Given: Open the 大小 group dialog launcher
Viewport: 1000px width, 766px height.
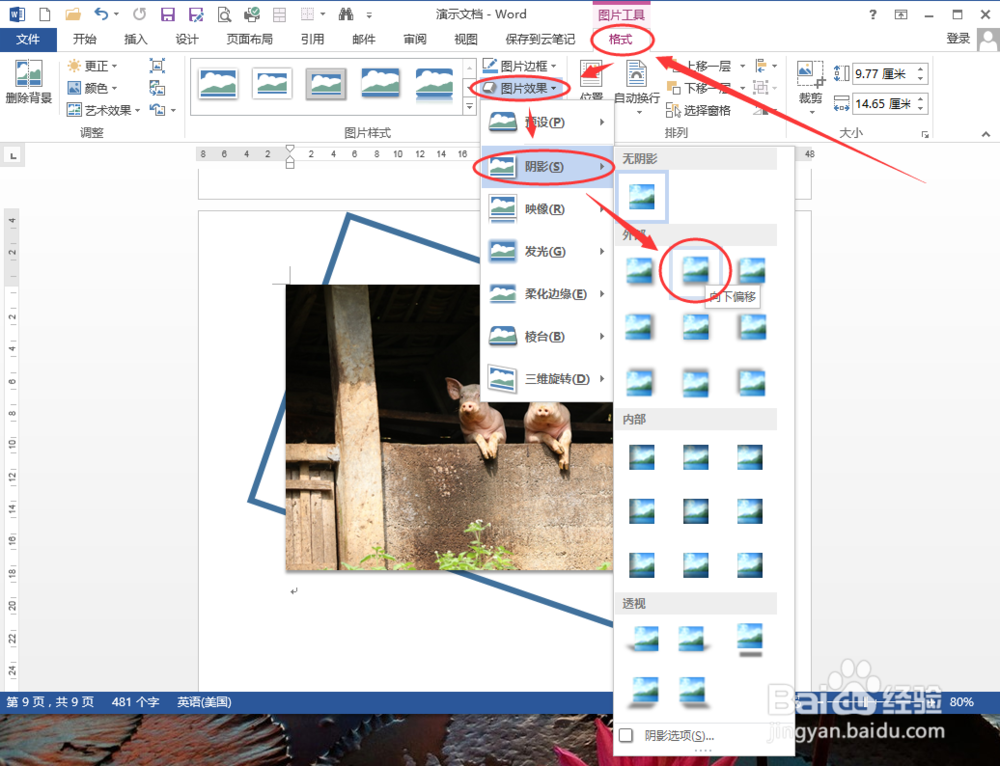Looking at the screenshot, I should click(924, 134).
